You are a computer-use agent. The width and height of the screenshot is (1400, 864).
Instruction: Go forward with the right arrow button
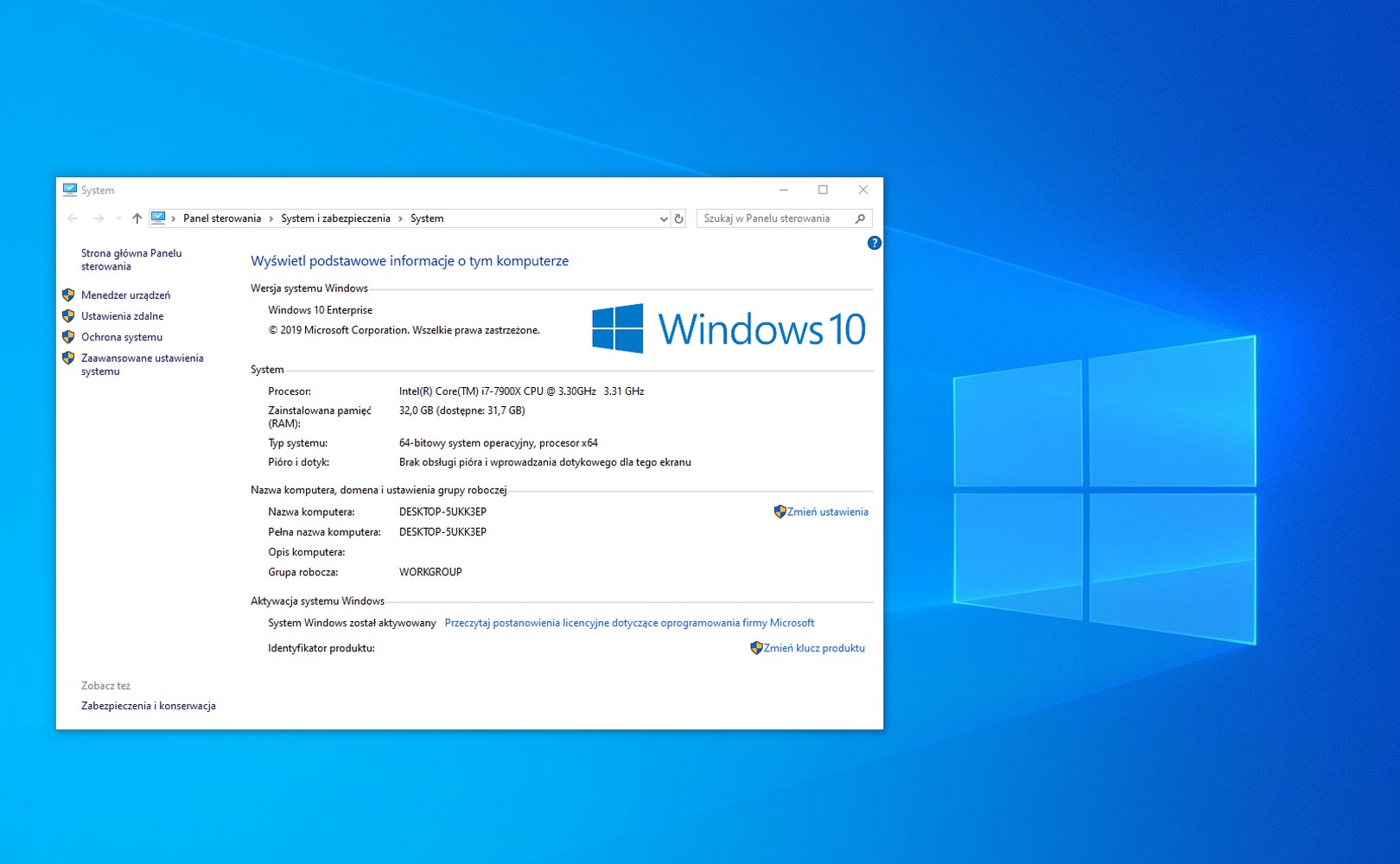coord(99,219)
